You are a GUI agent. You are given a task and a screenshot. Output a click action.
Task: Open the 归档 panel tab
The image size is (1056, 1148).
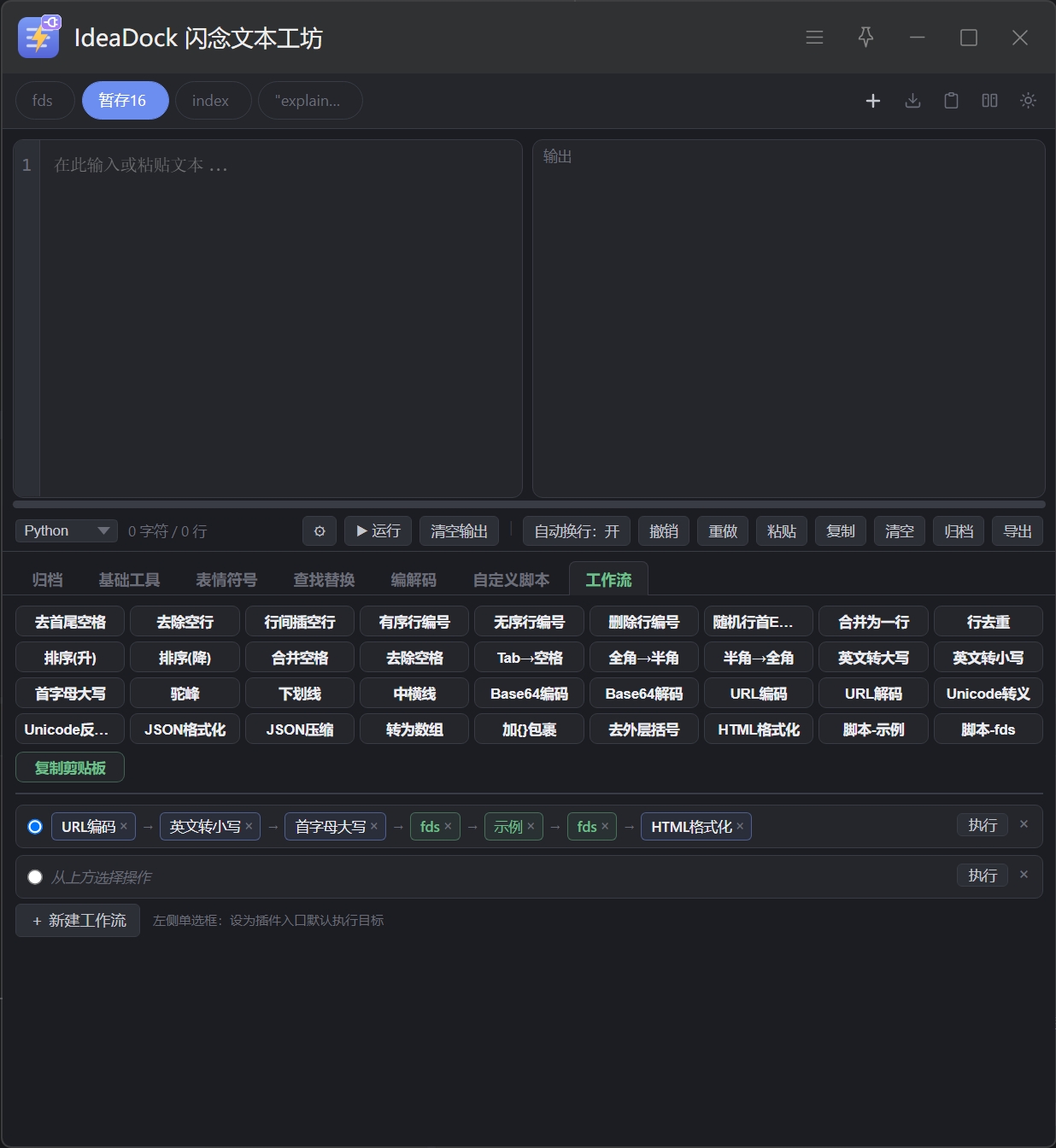pos(47,580)
